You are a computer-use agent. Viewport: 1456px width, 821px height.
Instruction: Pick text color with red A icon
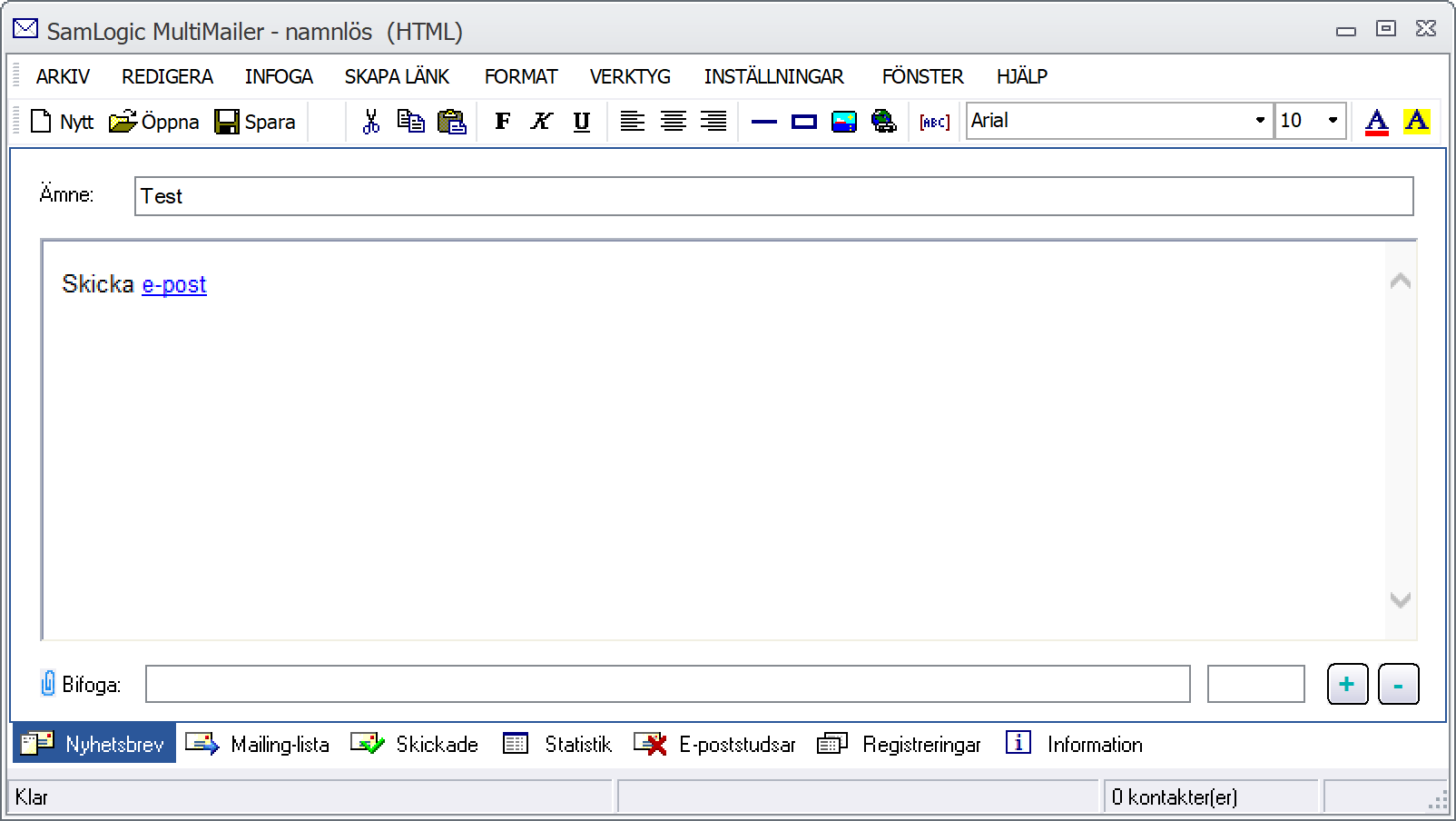tap(1377, 122)
